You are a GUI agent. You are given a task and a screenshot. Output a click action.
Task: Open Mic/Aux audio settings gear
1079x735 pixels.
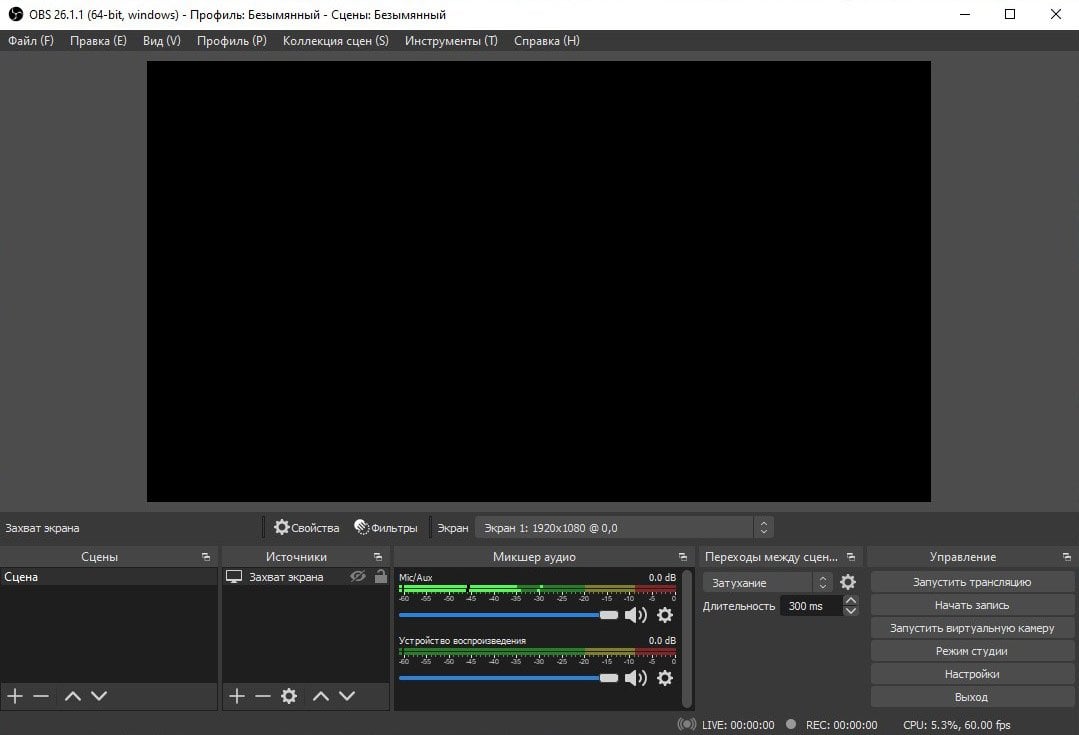pyautogui.click(x=665, y=615)
